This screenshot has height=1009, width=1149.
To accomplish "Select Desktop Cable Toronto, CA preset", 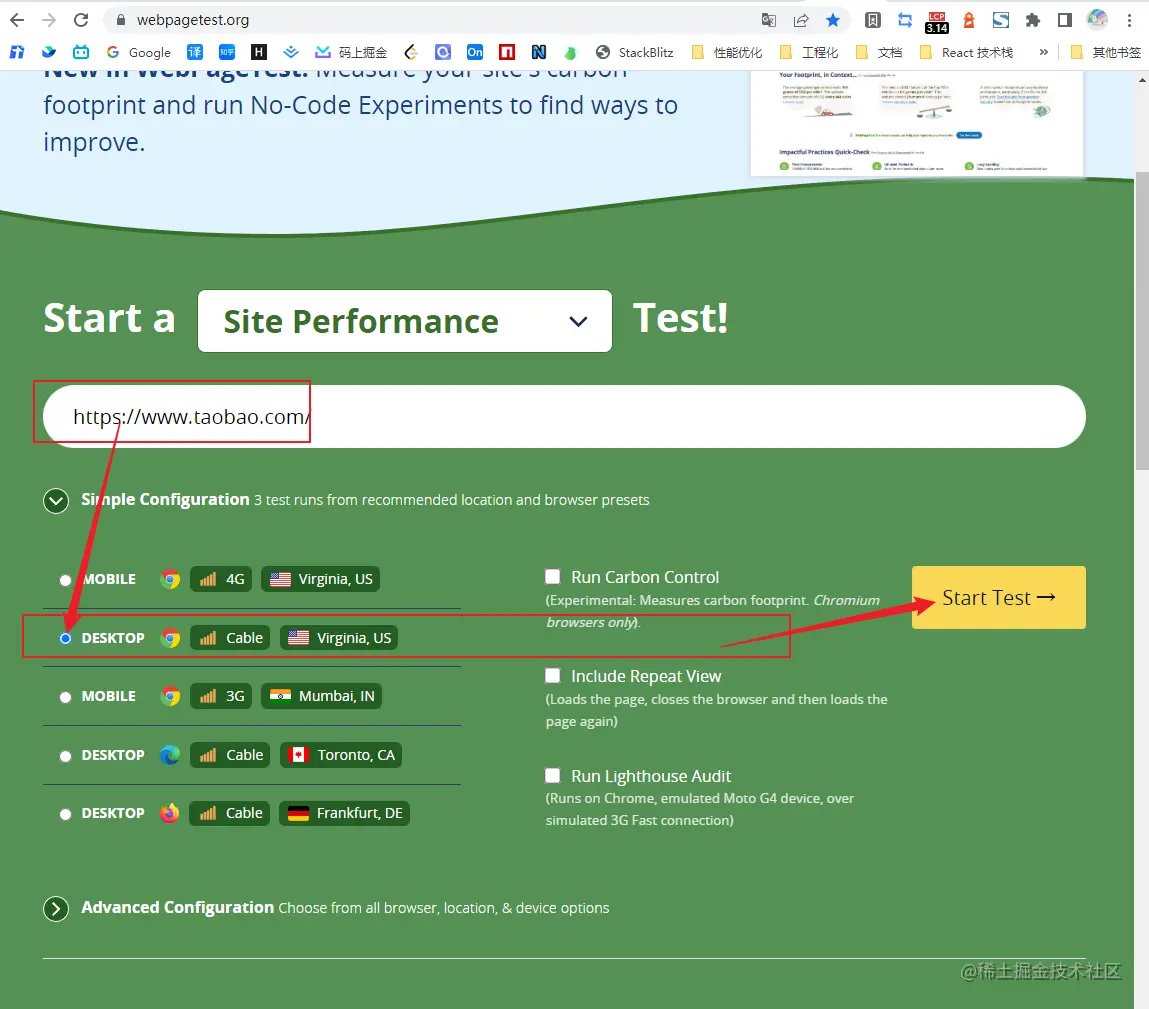I will pyautogui.click(x=65, y=756).
